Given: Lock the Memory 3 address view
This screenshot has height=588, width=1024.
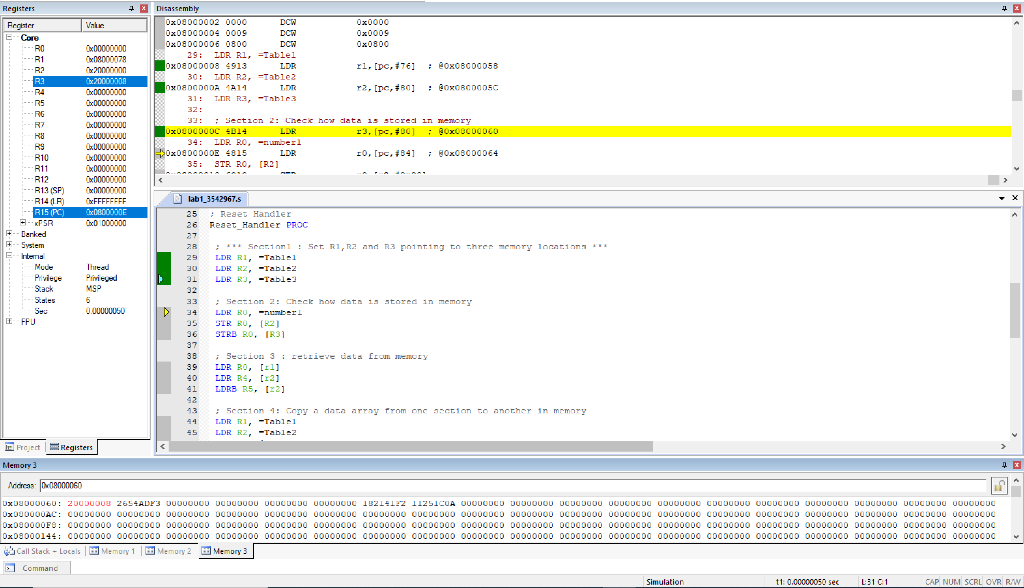Looking at the screenshot, I should tap(999, 484).
